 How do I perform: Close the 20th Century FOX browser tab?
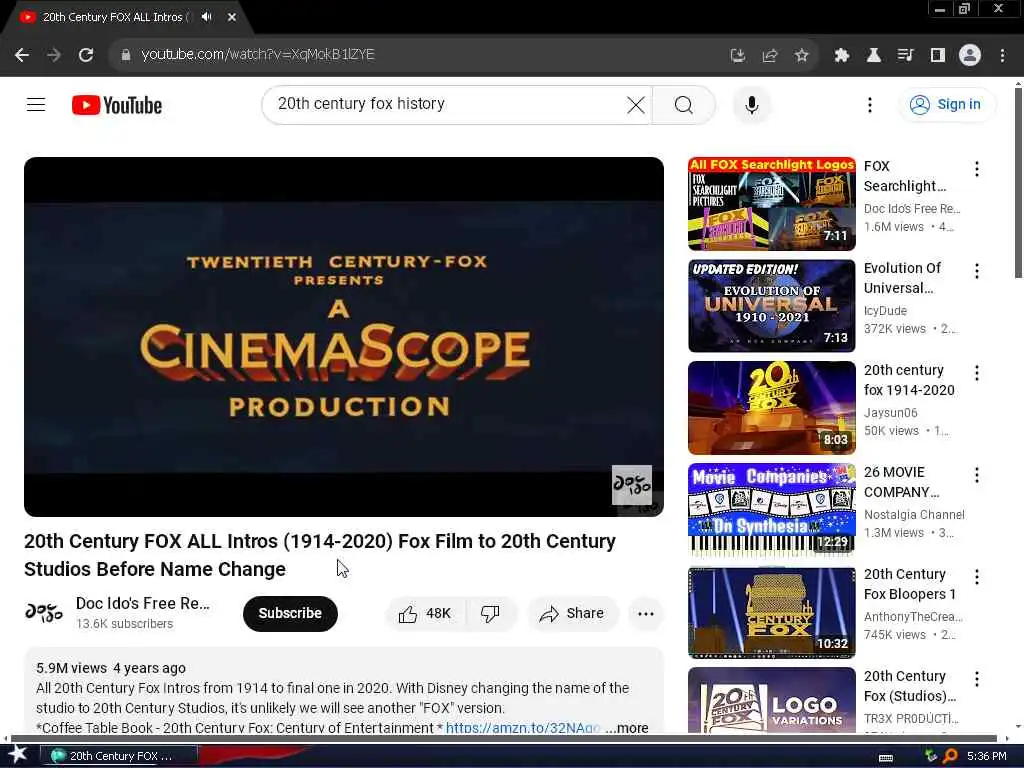click(x=232, y=17)
